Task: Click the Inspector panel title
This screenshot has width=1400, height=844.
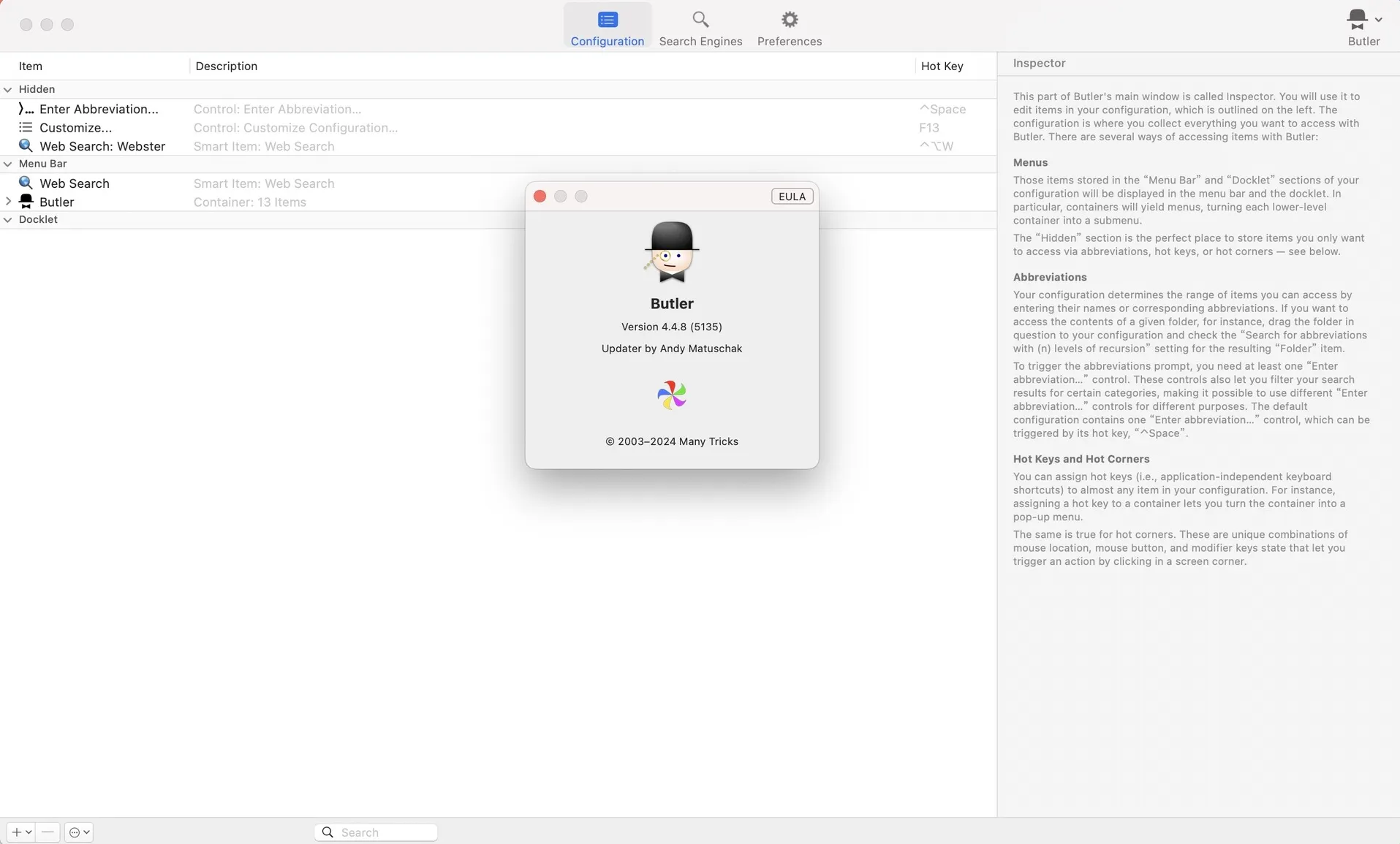Action: pyautogui.click(x=1039, y=63)
